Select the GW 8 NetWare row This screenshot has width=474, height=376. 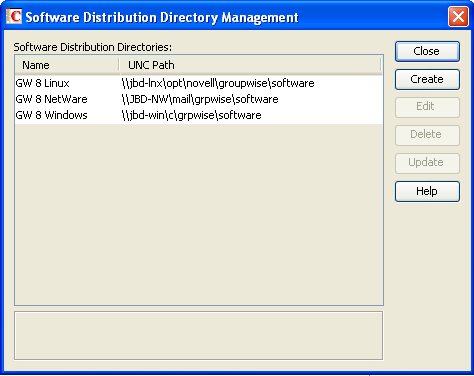click(x=199, y=99)
